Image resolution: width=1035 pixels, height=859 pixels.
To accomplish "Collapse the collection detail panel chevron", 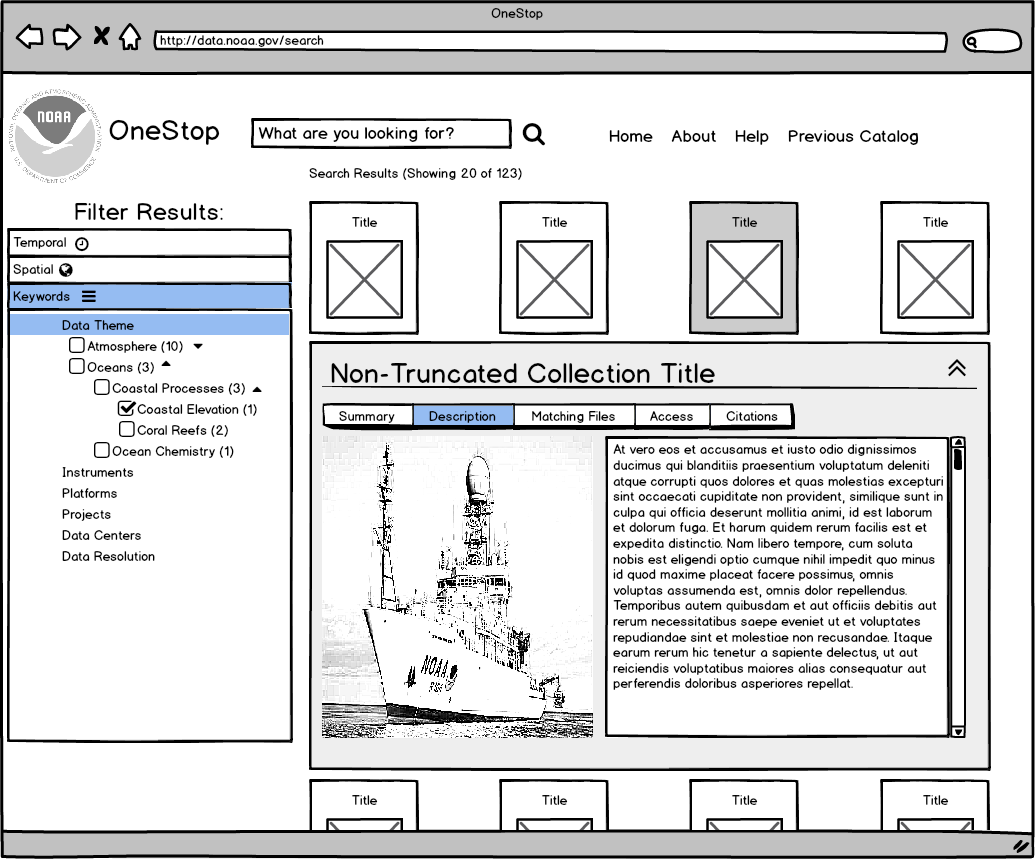I will [x=957, y=368].
